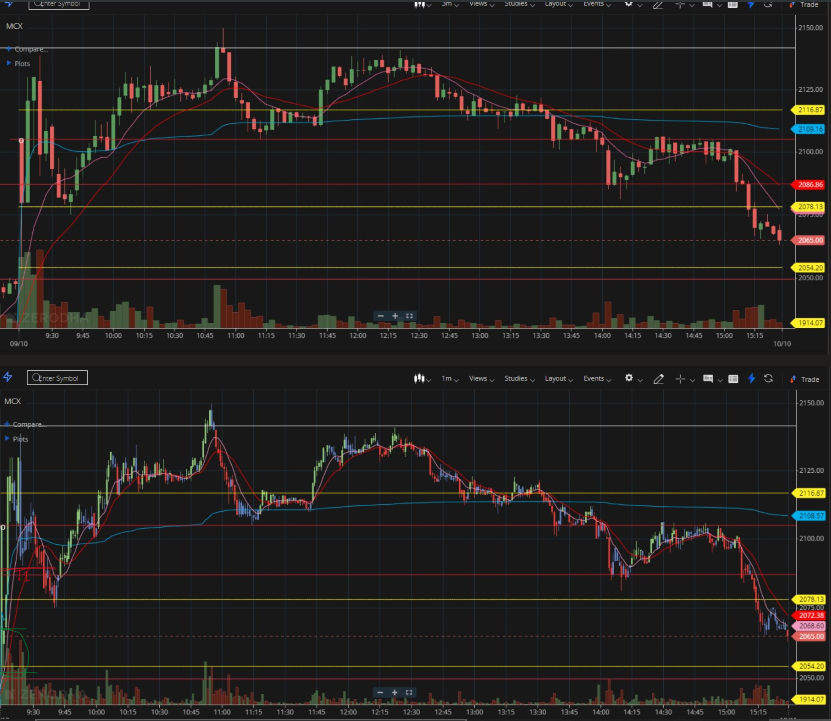The image size is (831, 721).
Task: Expand Plots in the lower chart
Action: click(17, 439)
